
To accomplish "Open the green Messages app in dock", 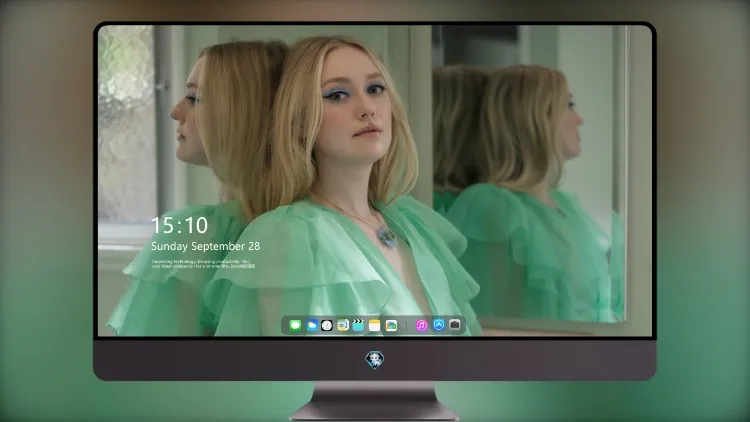I will (x=295, y=325).
